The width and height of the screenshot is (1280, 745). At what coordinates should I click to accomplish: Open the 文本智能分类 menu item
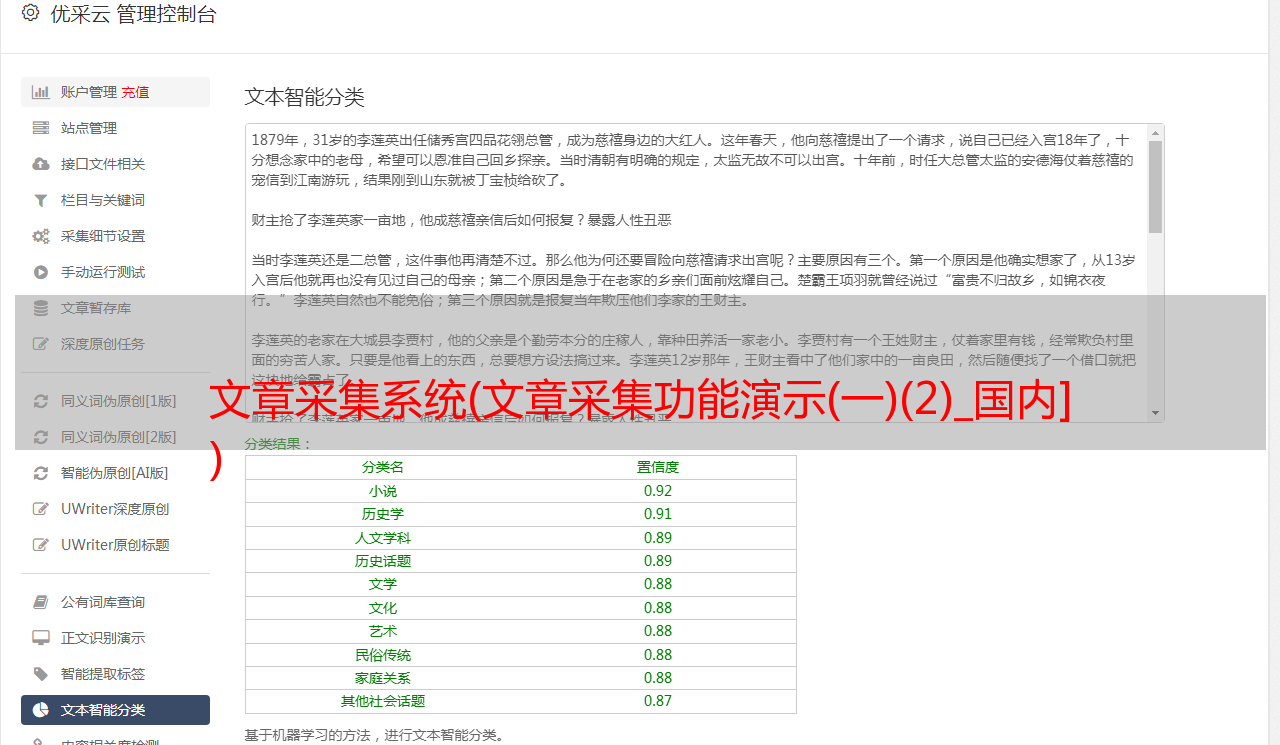(x=103, y=710)
